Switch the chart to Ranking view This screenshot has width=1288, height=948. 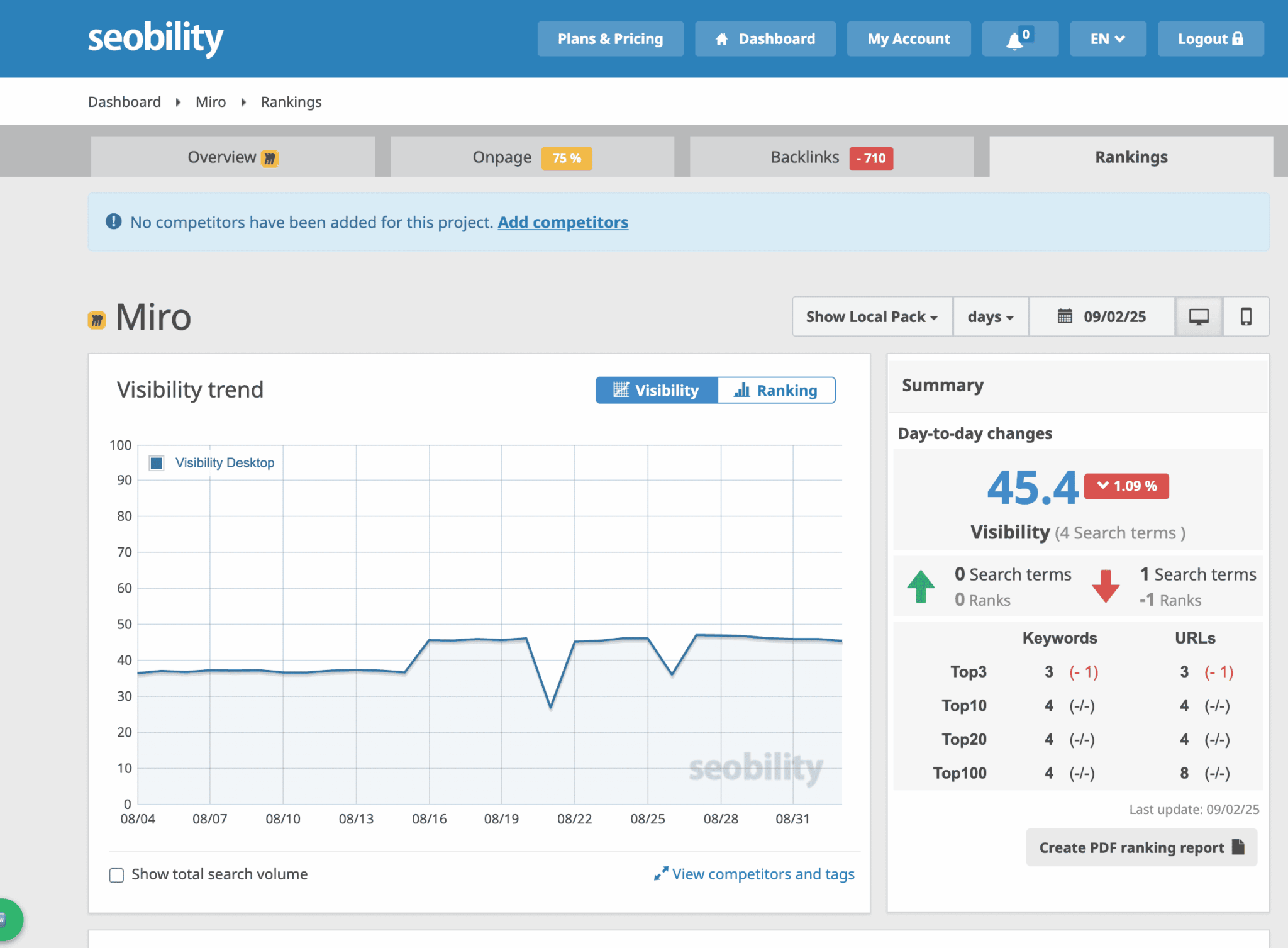(x=777, y=390)
